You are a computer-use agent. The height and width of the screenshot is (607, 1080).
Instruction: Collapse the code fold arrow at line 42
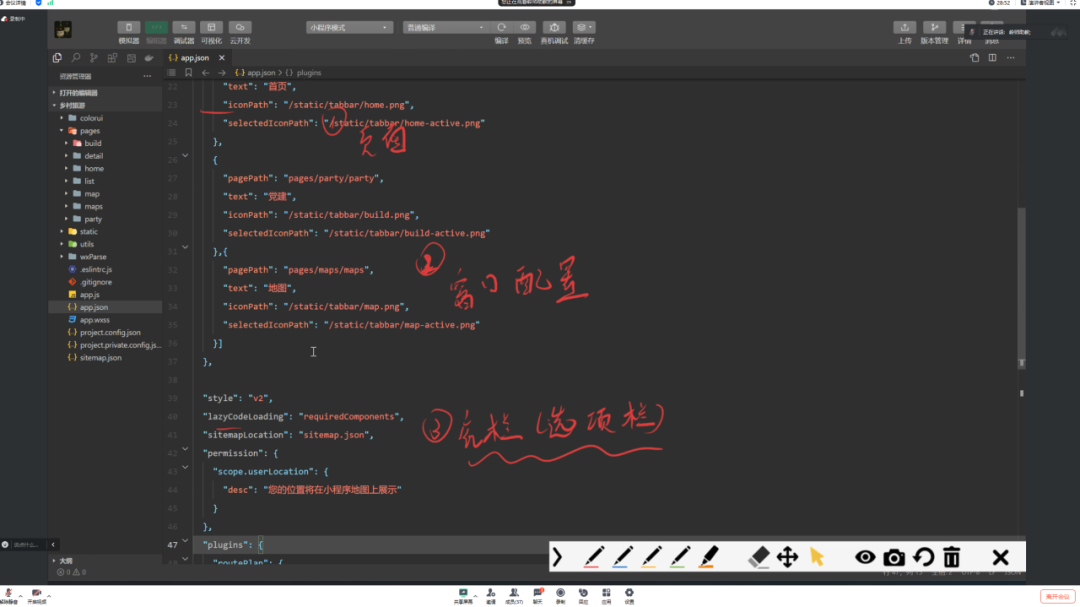point(185,449)
